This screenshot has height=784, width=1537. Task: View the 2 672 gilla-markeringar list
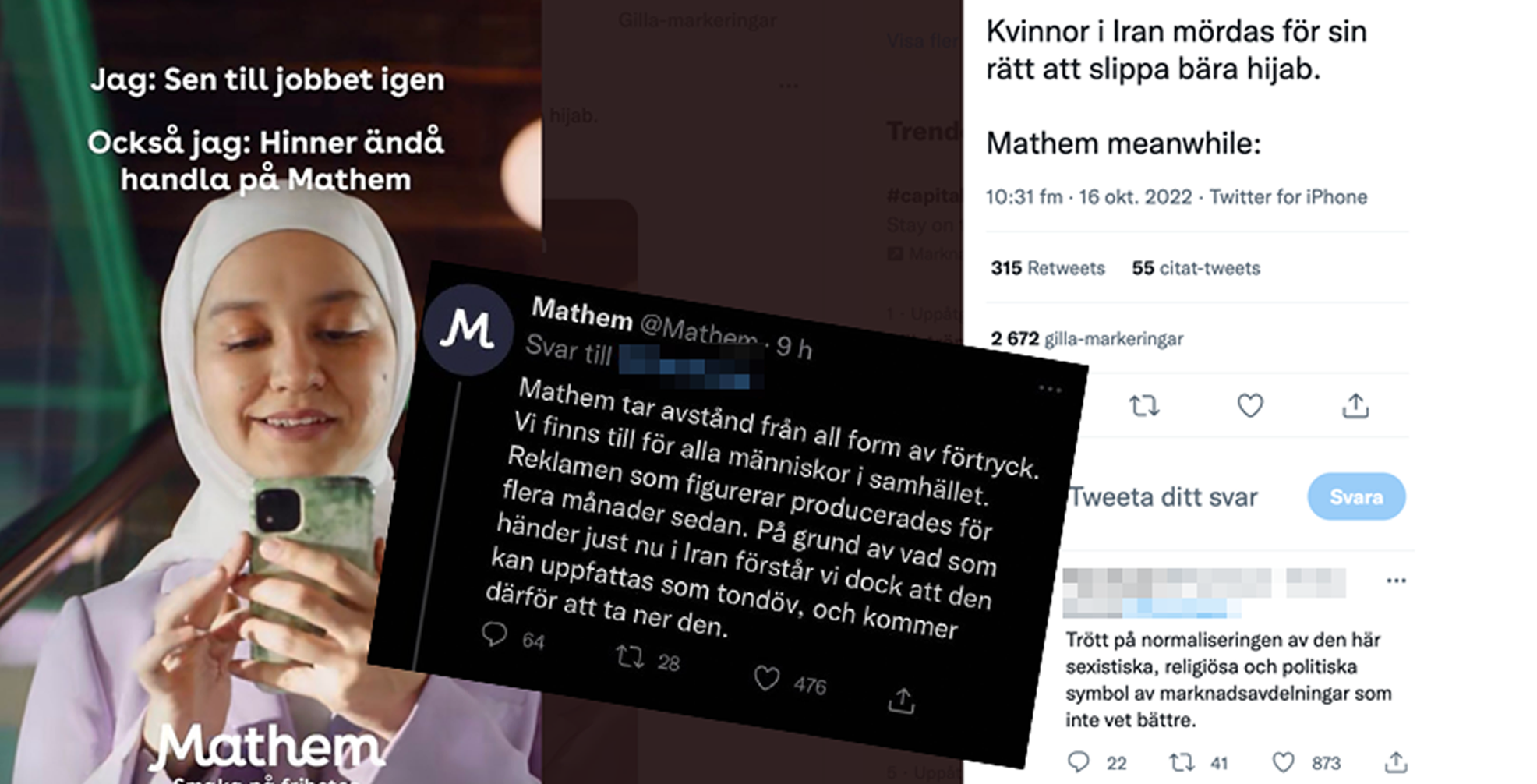pyautogui.click(x=1086, y=338)
